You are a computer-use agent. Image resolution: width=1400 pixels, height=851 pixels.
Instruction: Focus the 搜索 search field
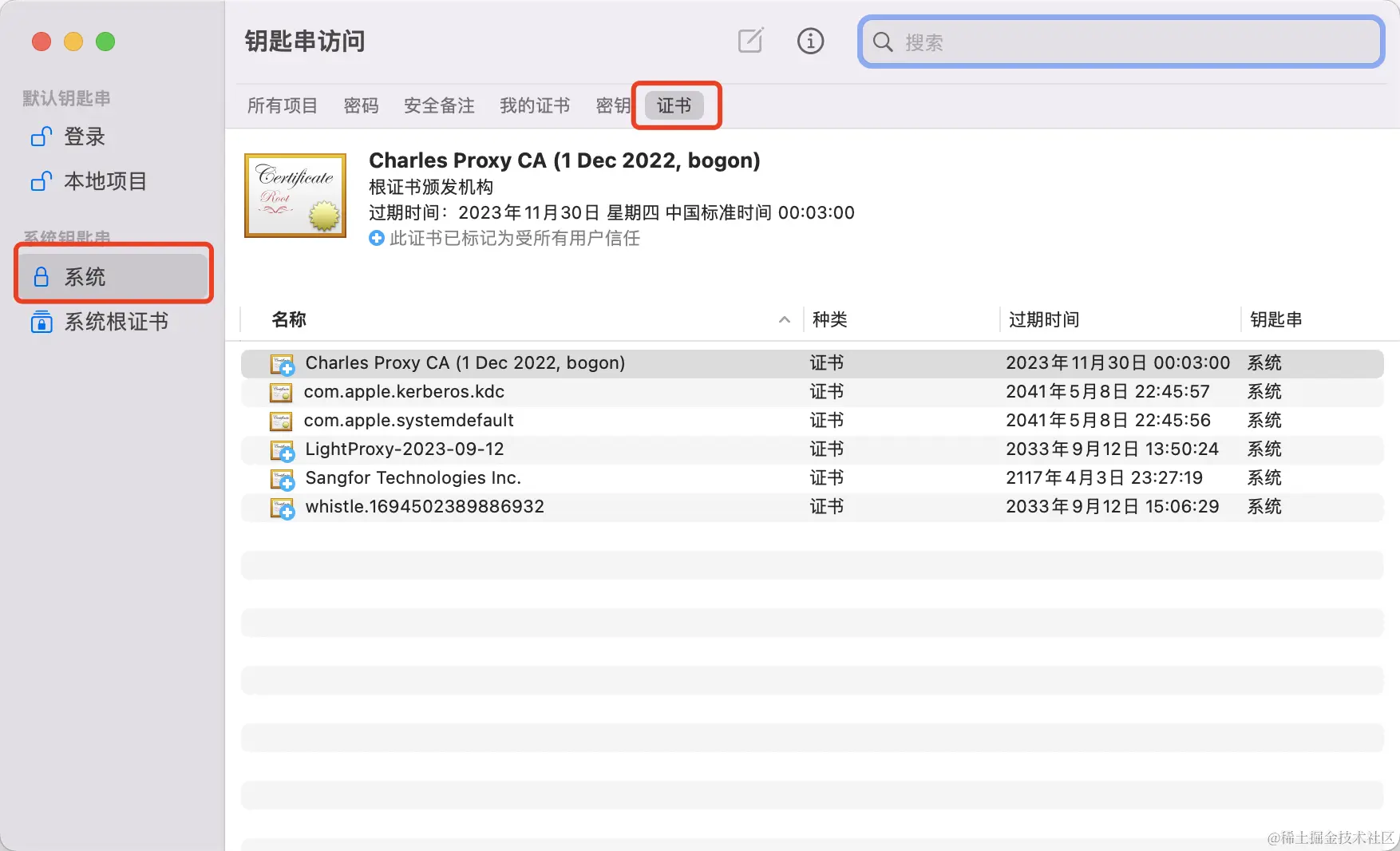click(x=1121, y=42)
